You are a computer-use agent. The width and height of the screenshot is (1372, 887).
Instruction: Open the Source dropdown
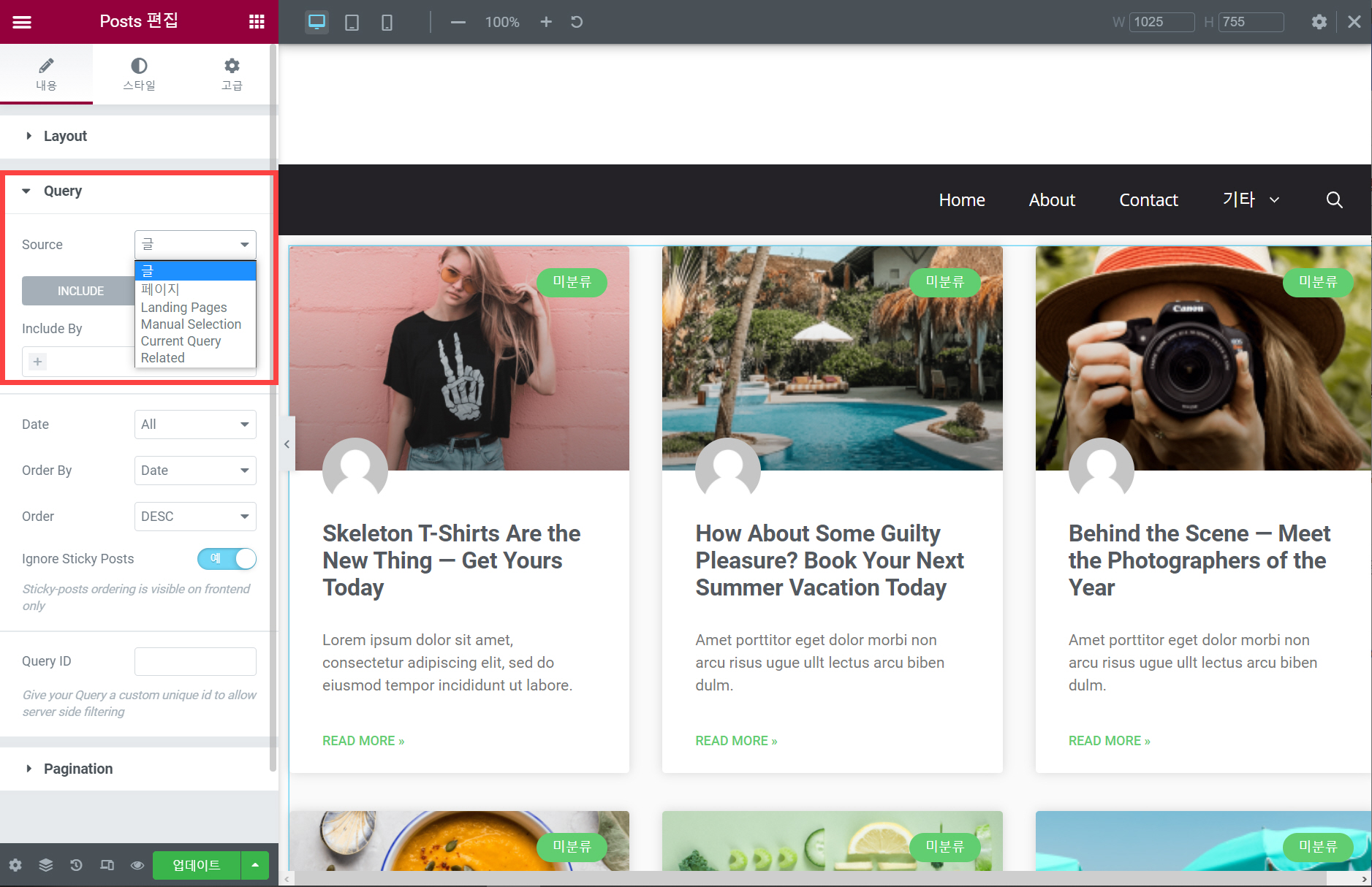coord(195,245)
